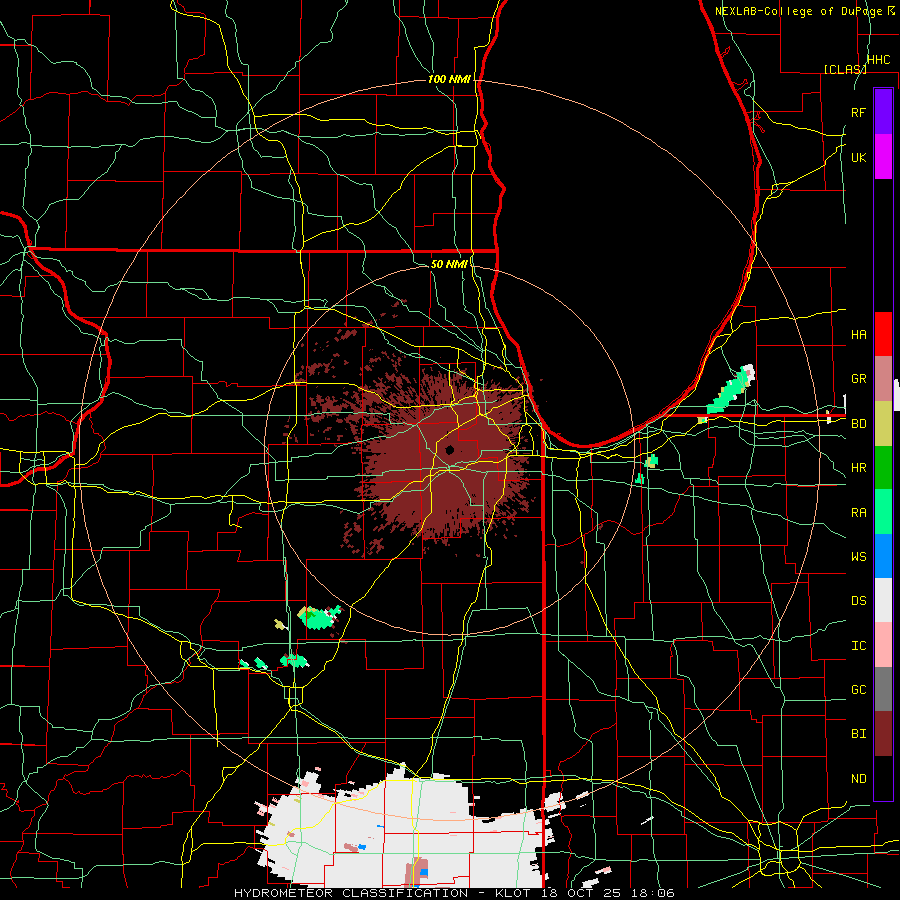
Task: Pick the light green RA rain swatch
Action: [883, 512]
